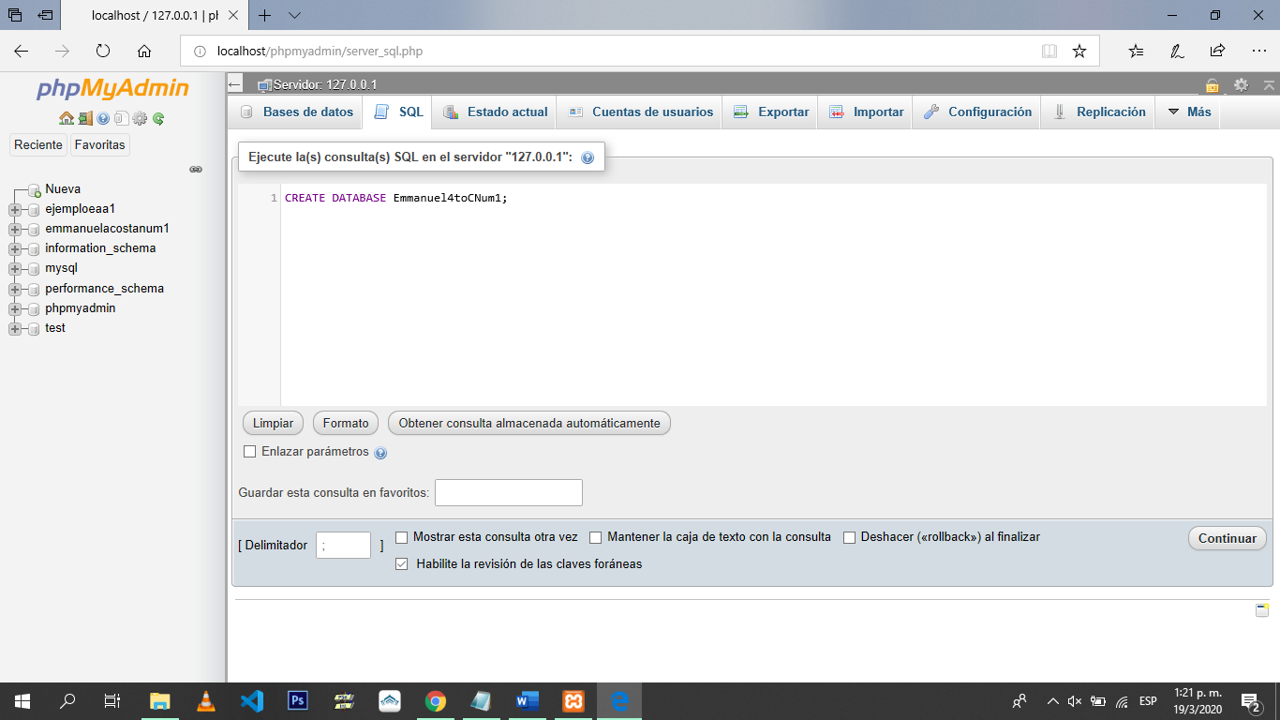Check Mostrar esta consulta otra vez

[401, 537]
